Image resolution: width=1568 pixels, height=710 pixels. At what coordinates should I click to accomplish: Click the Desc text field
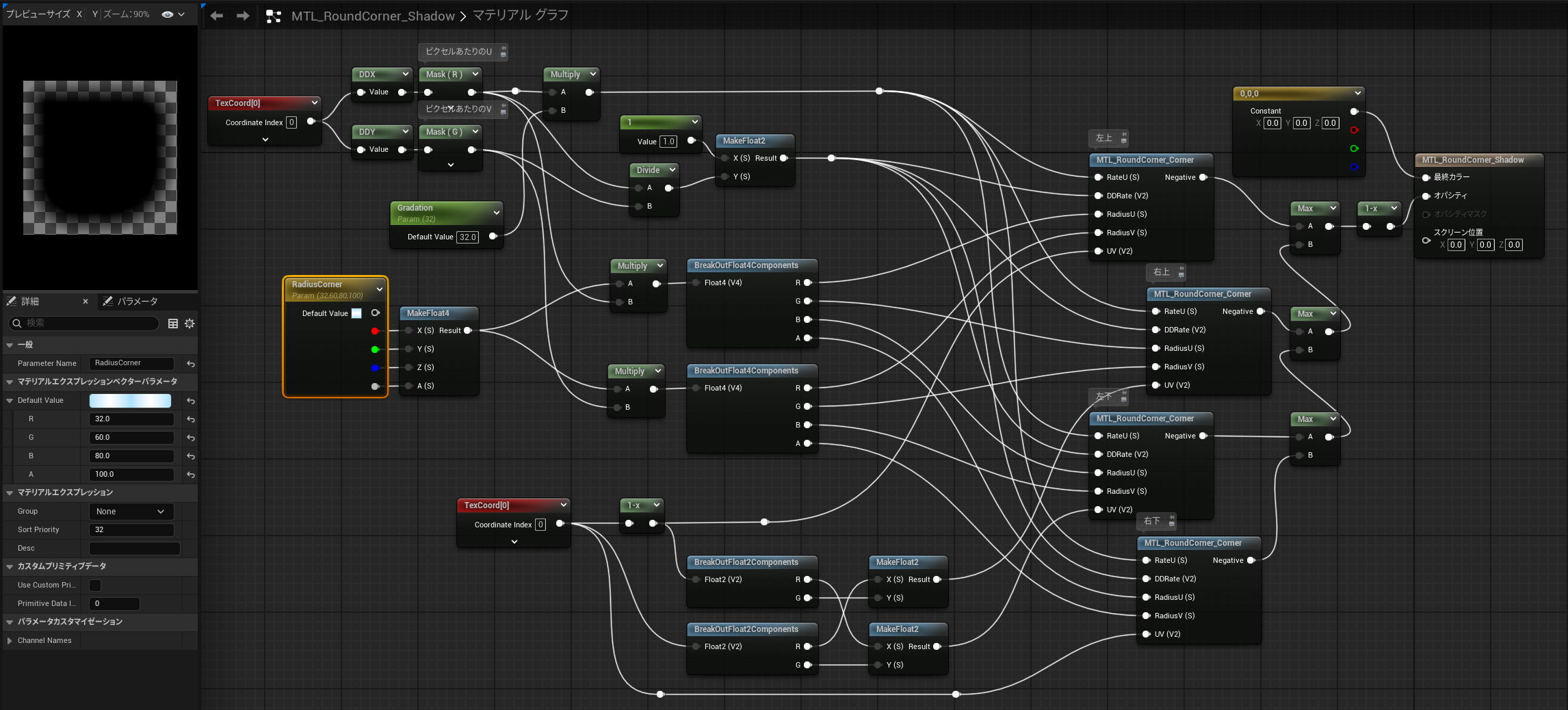(135, 549)
